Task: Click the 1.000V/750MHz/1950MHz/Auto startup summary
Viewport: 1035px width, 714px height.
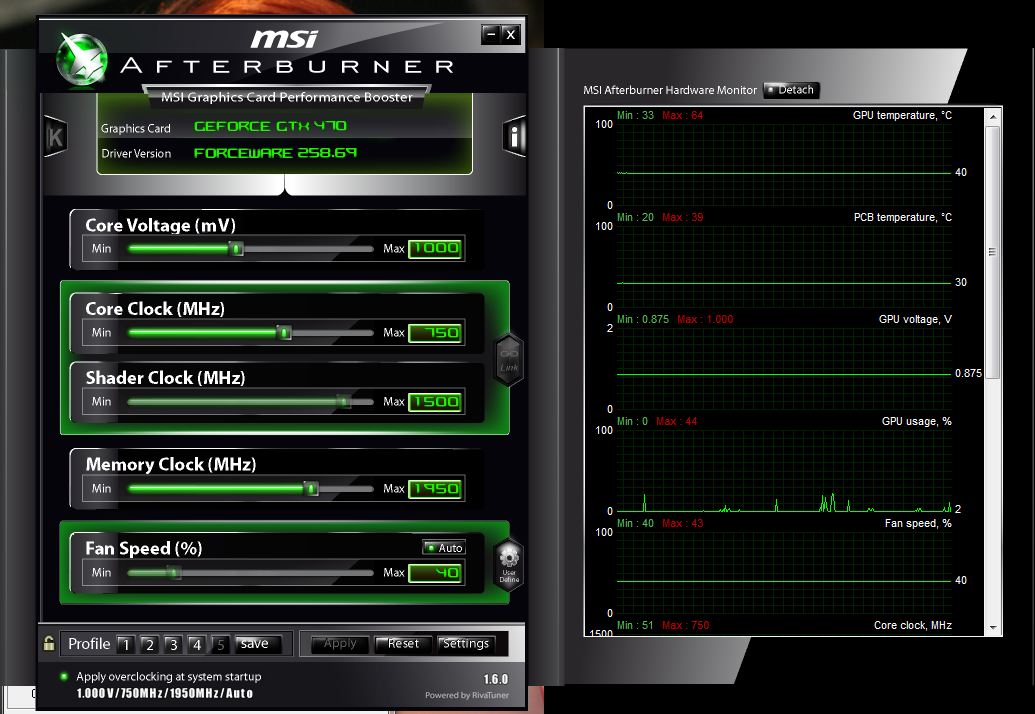Action: click(x=164, y=694)
